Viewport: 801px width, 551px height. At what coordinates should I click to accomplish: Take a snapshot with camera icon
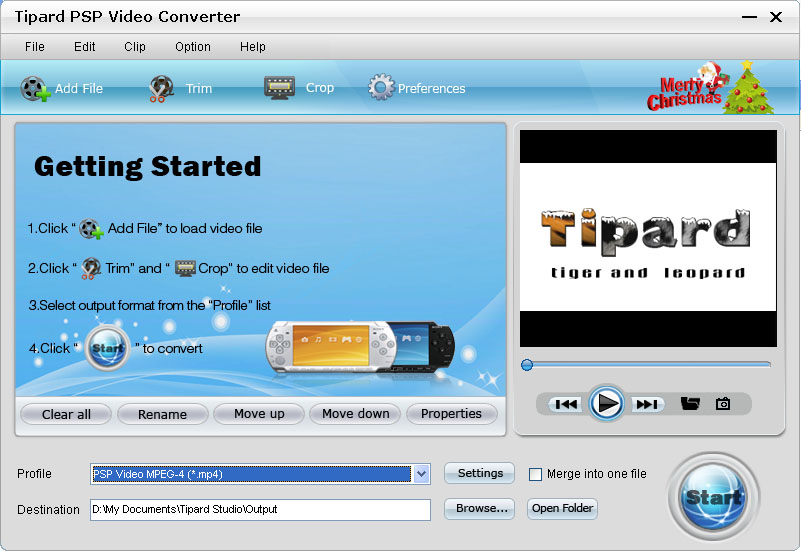pos(723,404)
